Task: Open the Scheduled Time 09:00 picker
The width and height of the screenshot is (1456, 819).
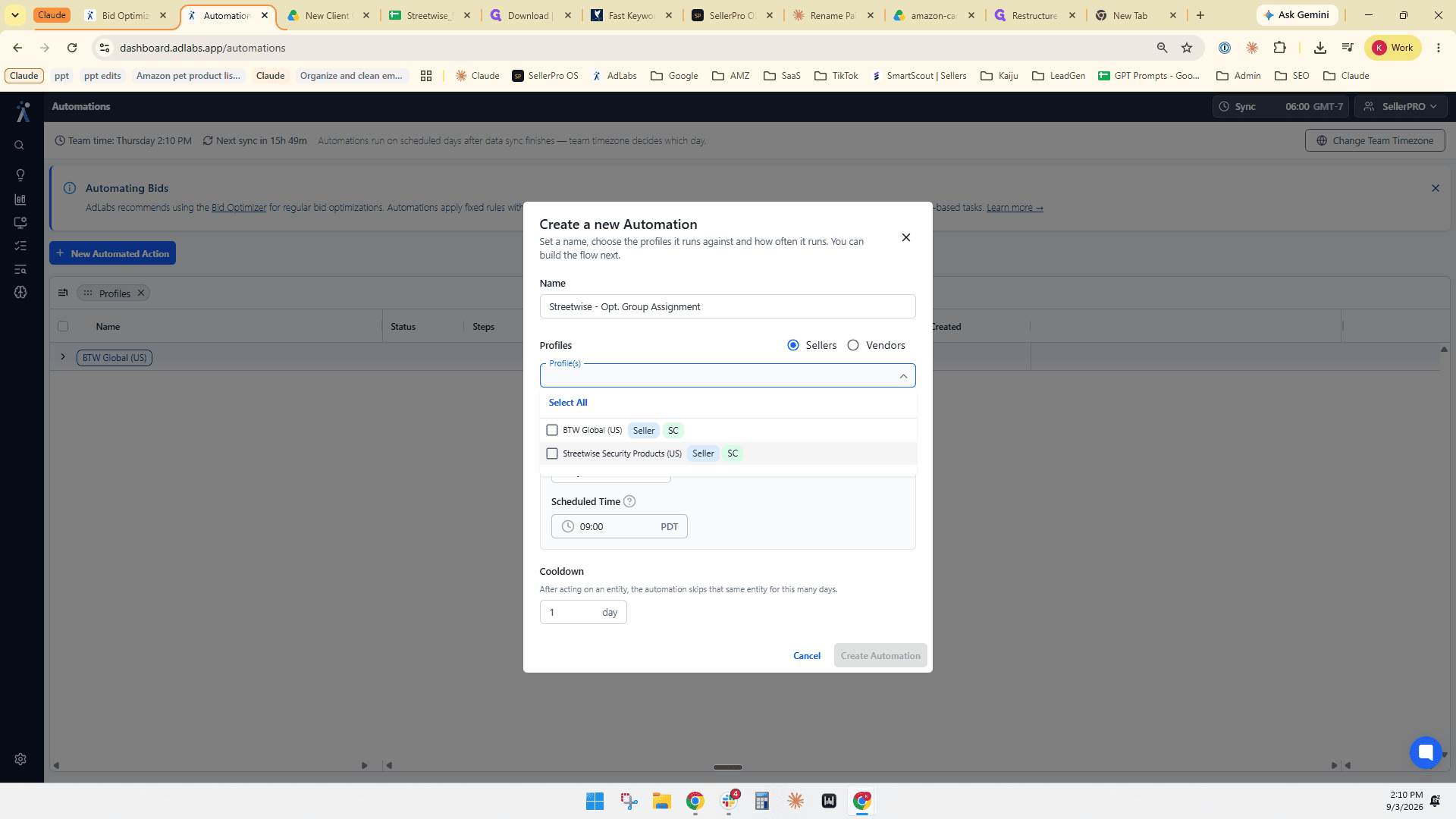Action: click(x=619, y=526)
